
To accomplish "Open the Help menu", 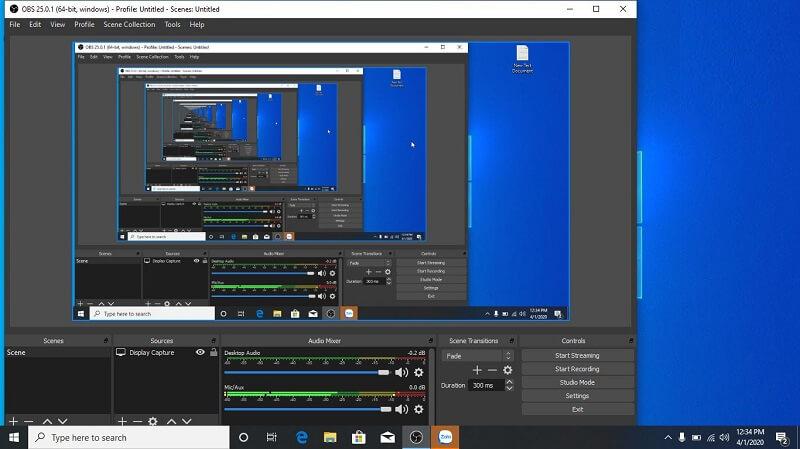I will click(197, 24).
